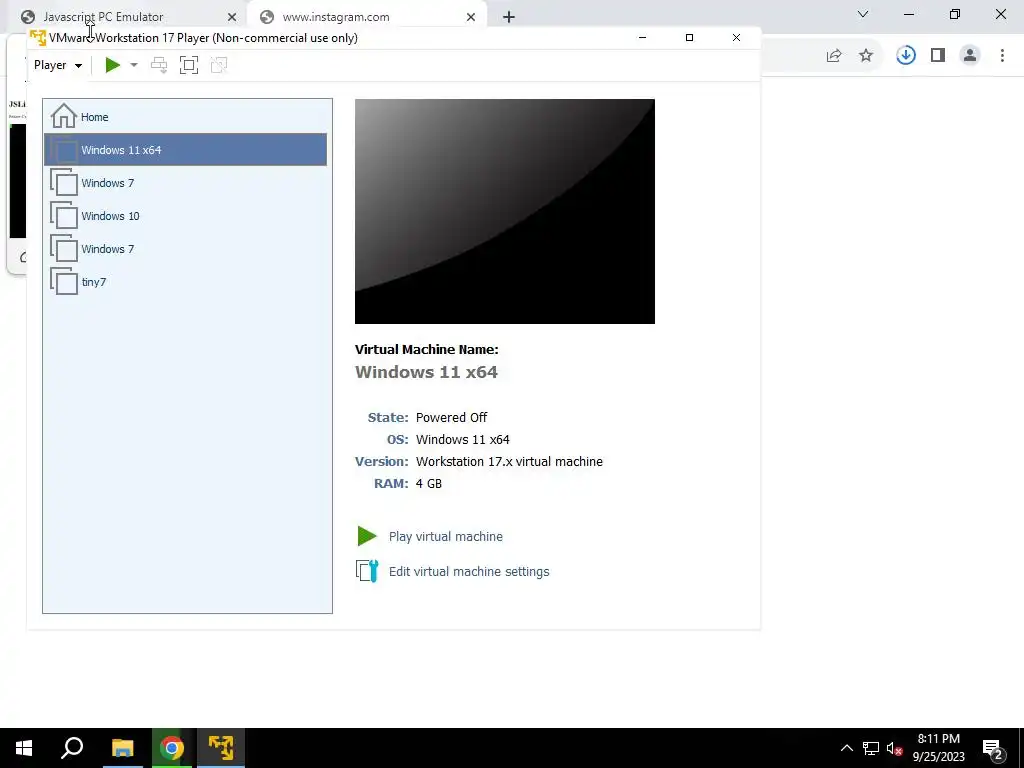Select the second Windows 7 entry below Windows 10

pos(185,249)
